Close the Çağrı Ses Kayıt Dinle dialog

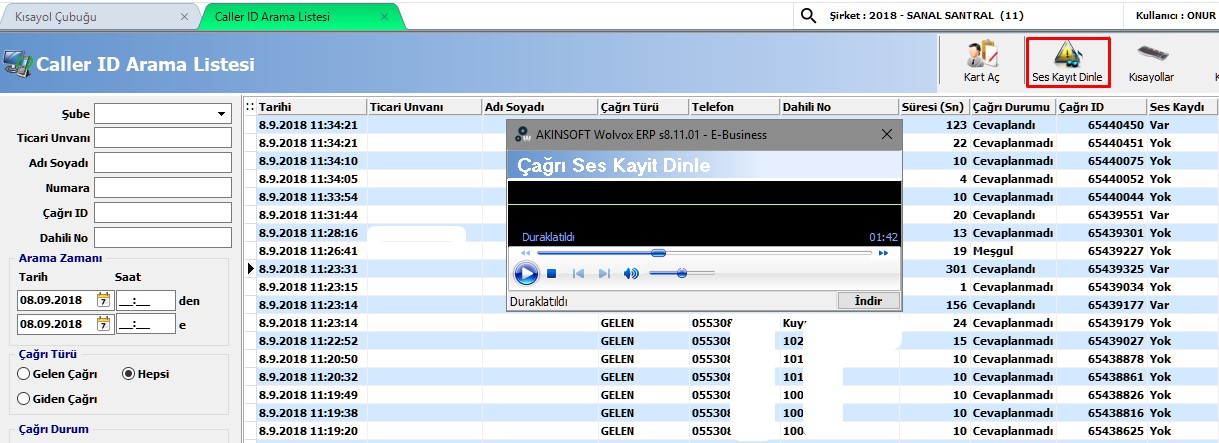(886, 134)
